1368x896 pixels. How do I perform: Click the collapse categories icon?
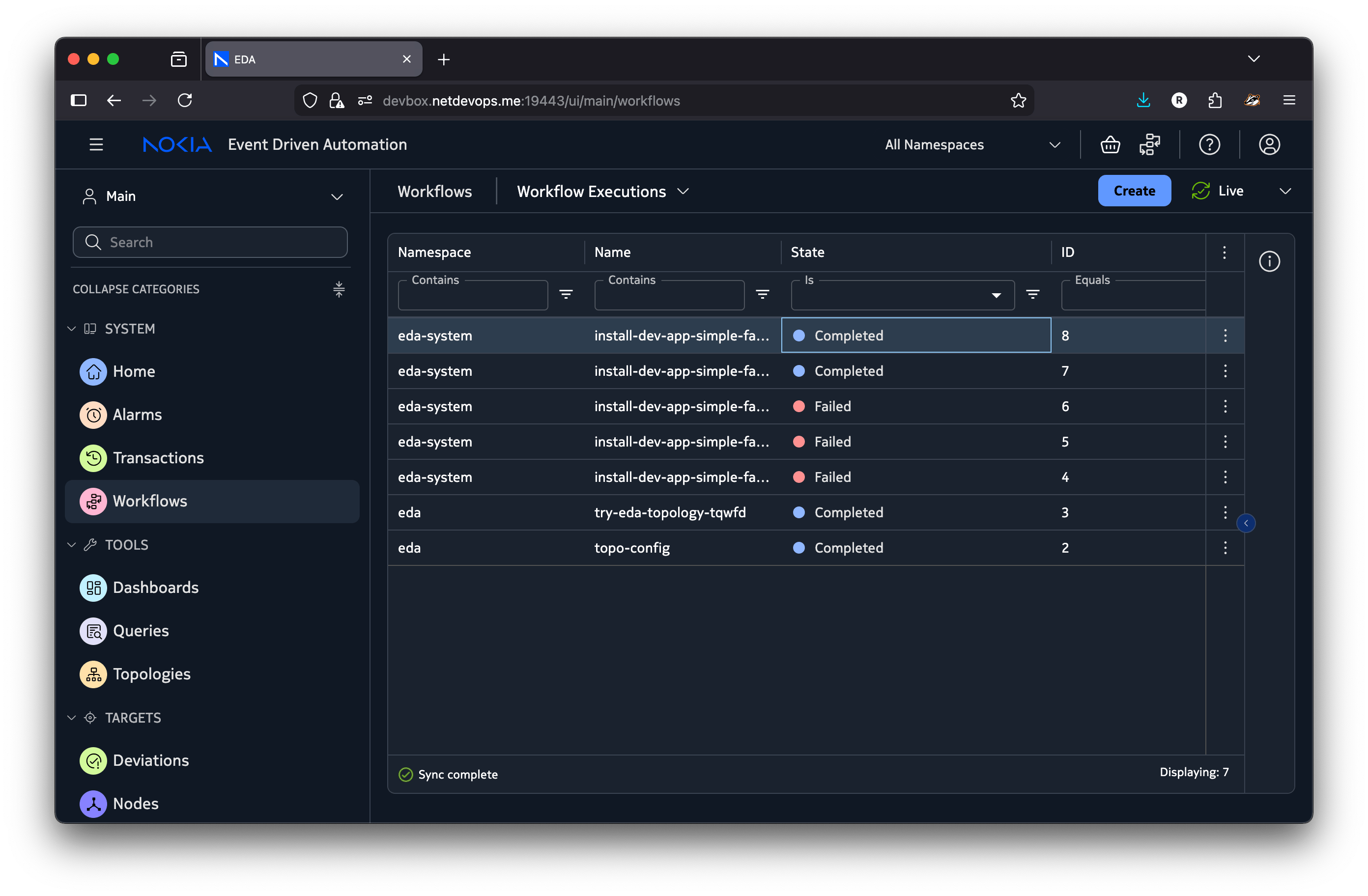click(339, 289)
